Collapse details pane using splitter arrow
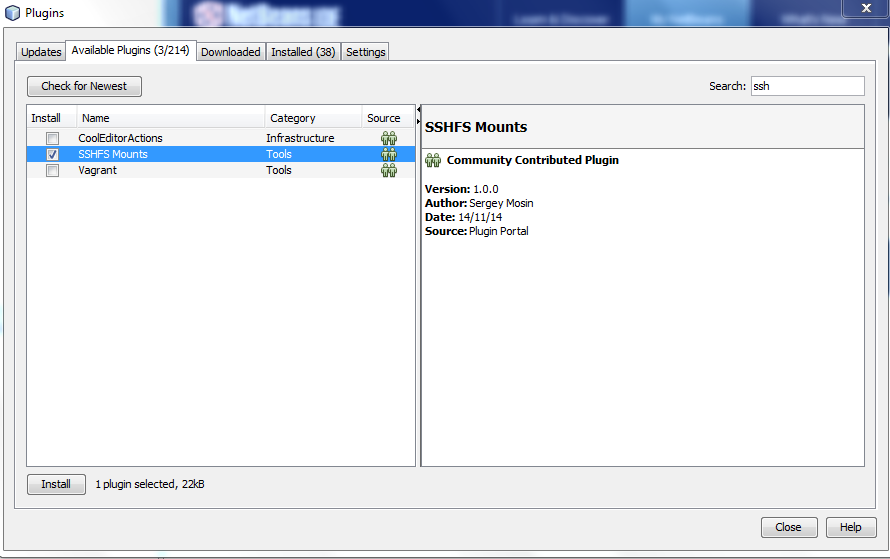Screen dimensions: 890x559 (418, 109)
